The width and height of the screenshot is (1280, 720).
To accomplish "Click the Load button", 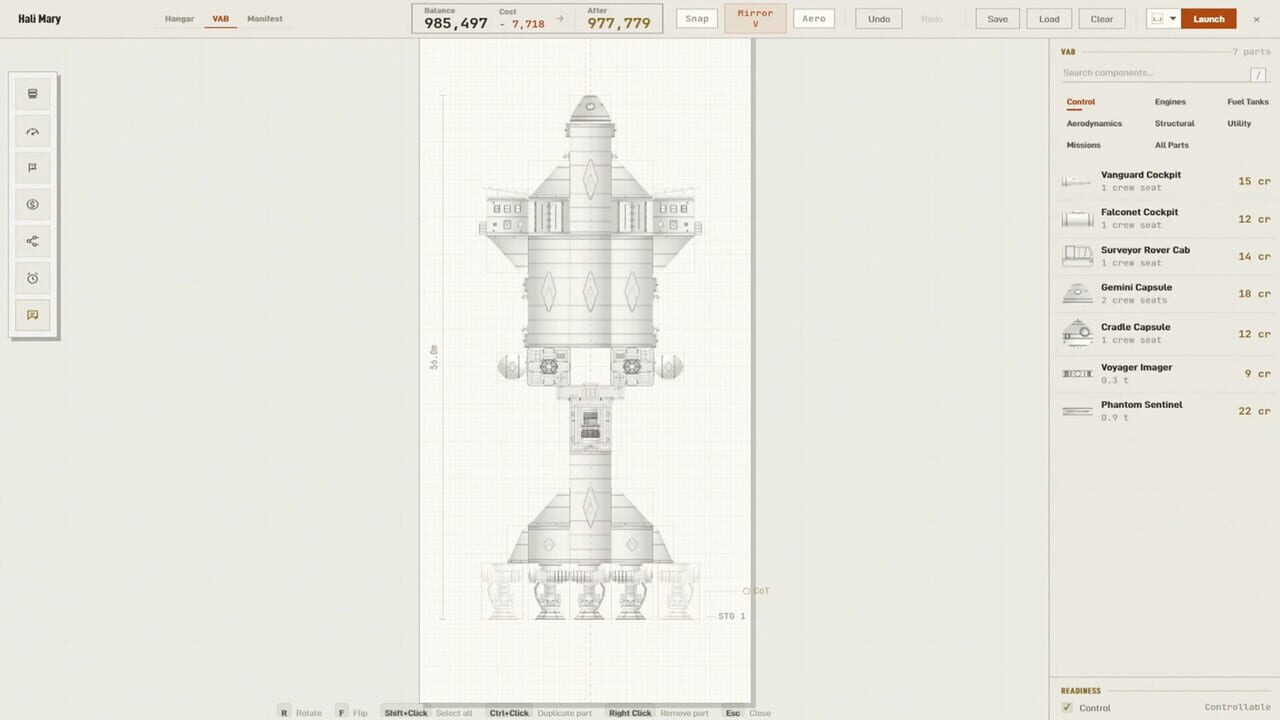I will click(x=1049, y=19).
